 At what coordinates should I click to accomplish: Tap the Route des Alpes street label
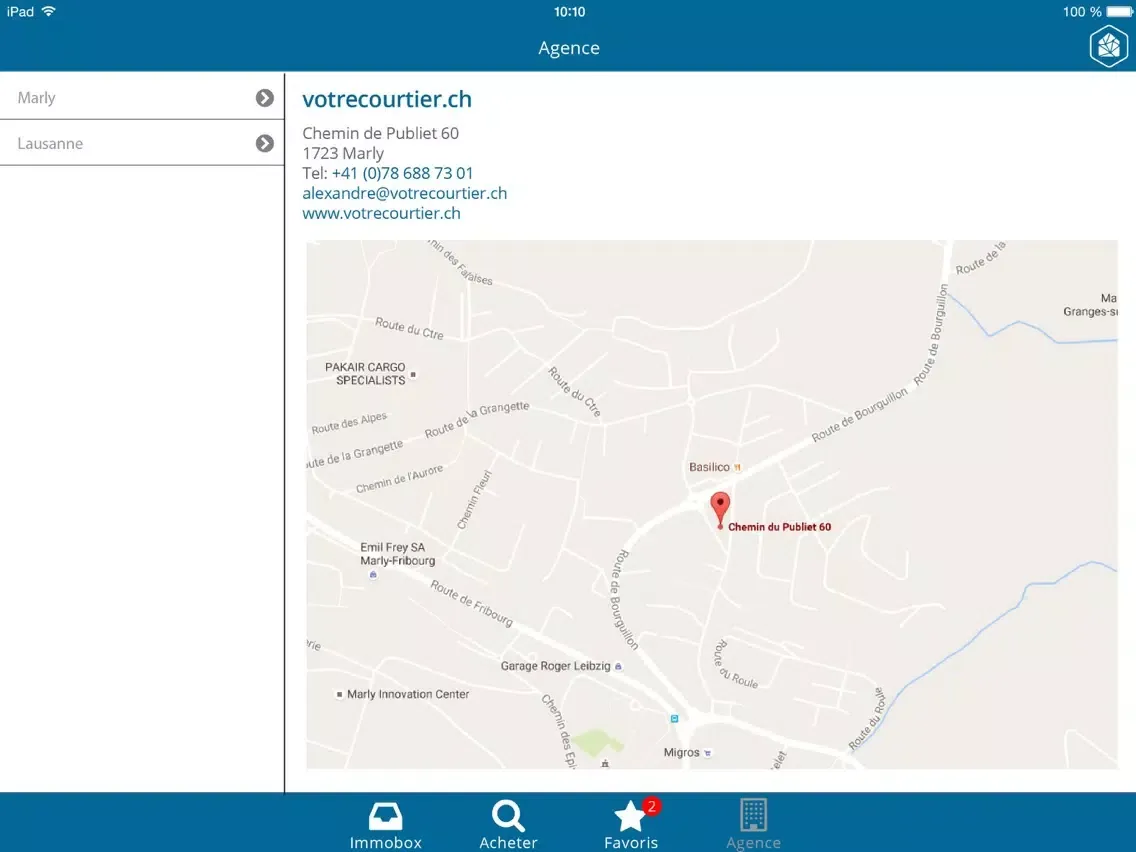(349, 423)
